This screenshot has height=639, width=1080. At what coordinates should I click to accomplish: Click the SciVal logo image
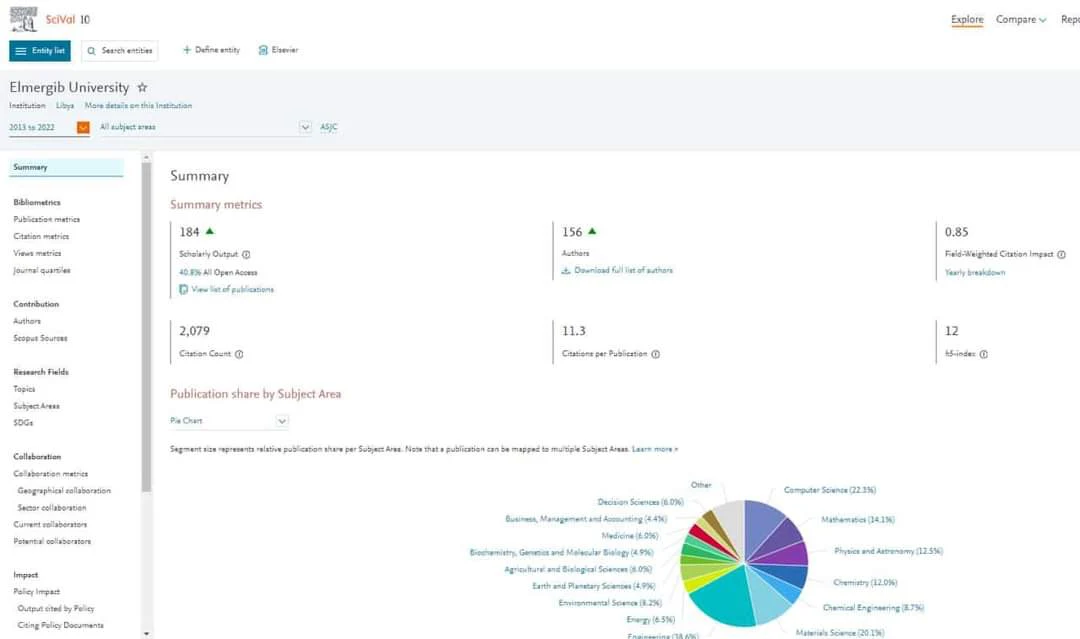click(23, 19)
